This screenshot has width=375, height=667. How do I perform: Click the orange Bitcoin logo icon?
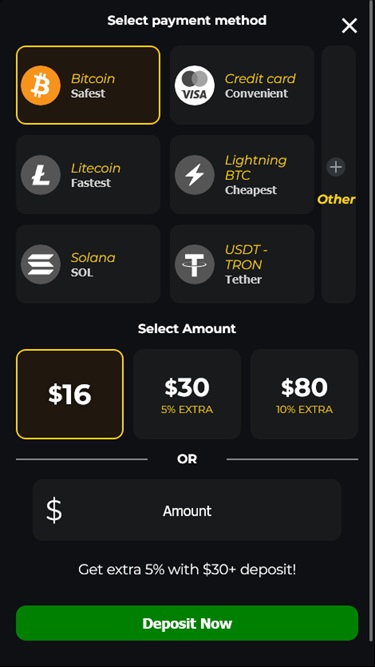coord(41,86)
